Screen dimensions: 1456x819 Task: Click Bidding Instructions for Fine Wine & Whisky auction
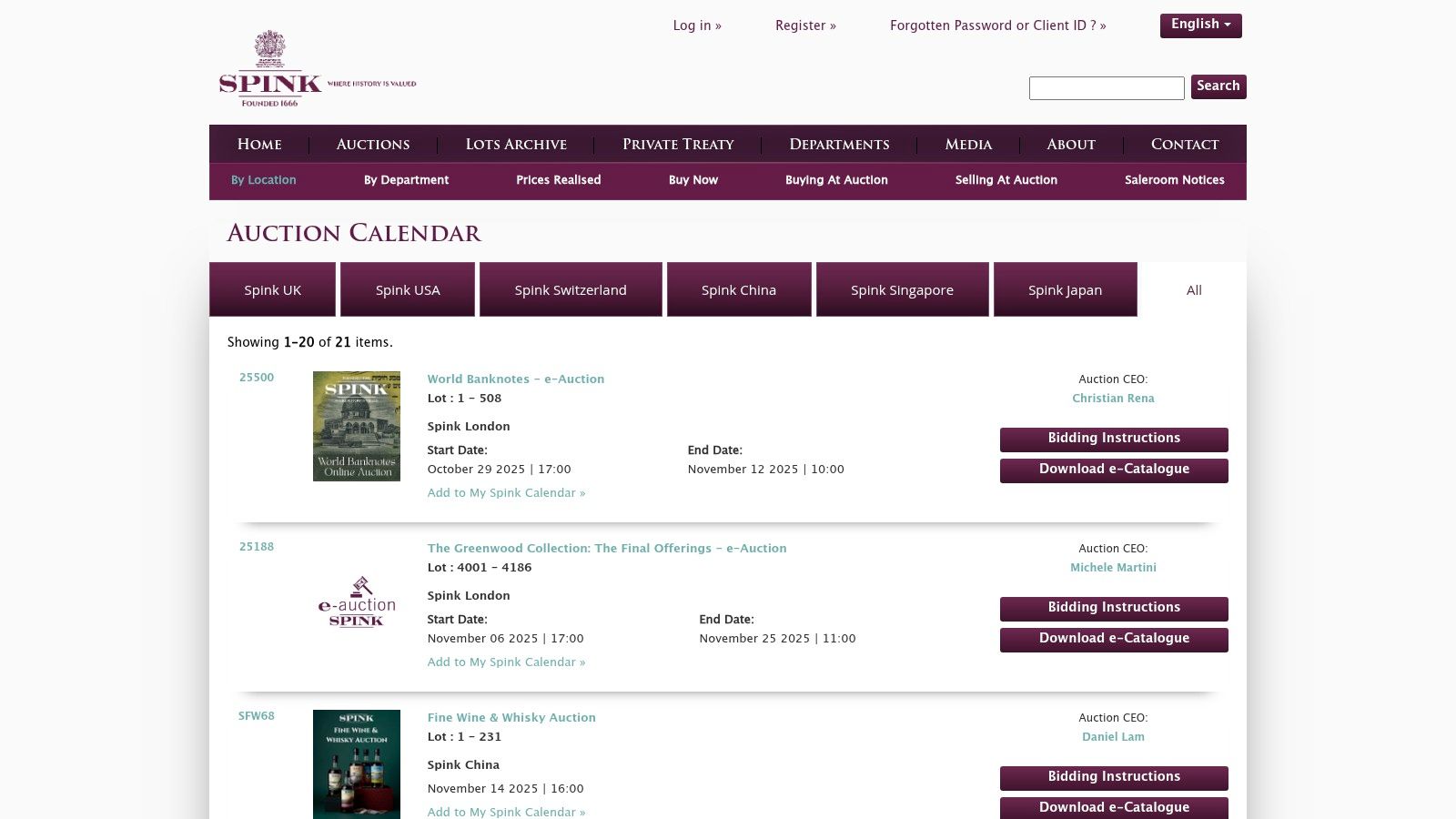pyautogui.click(x=1114, y=778)
